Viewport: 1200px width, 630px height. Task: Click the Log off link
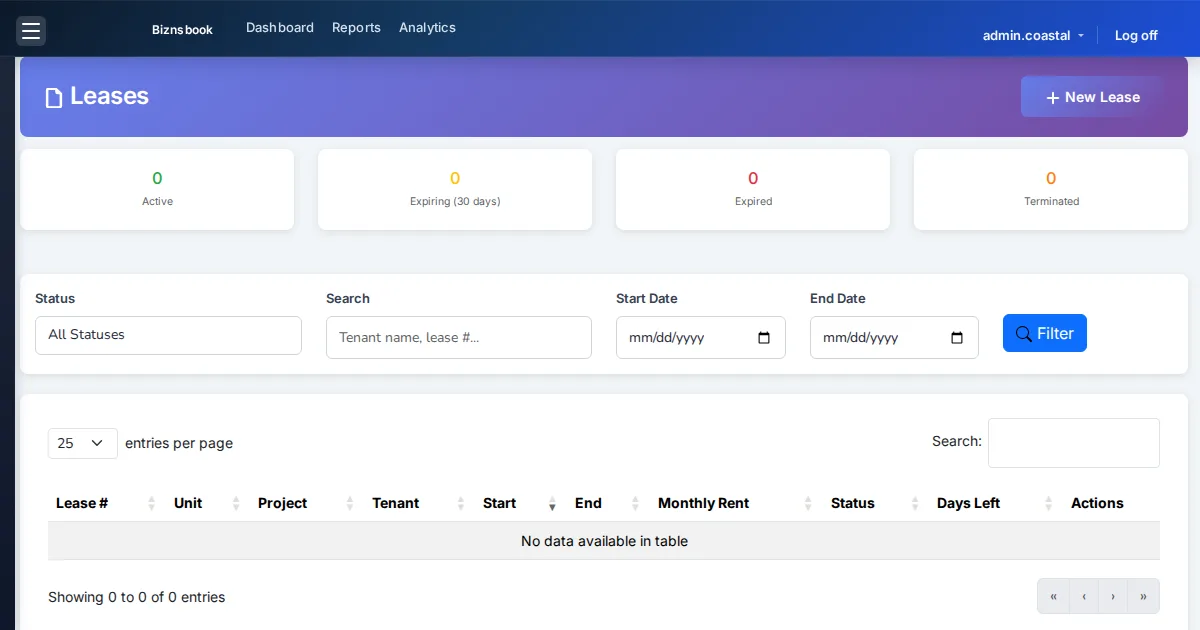tap(1136, 35)
